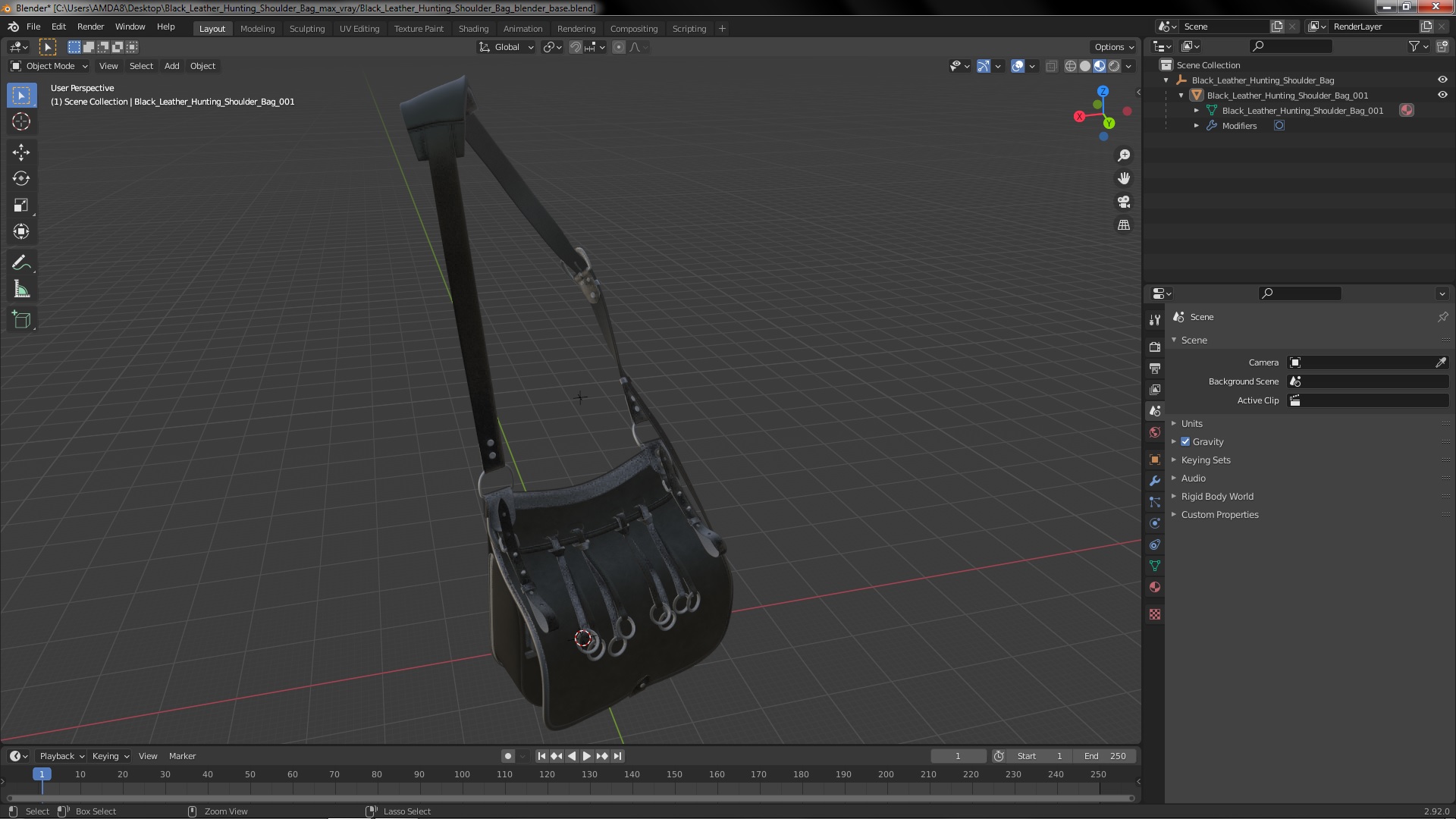Select the Scale tool
The height and width of the screenshot is (819, 1456).
(21, 206)
